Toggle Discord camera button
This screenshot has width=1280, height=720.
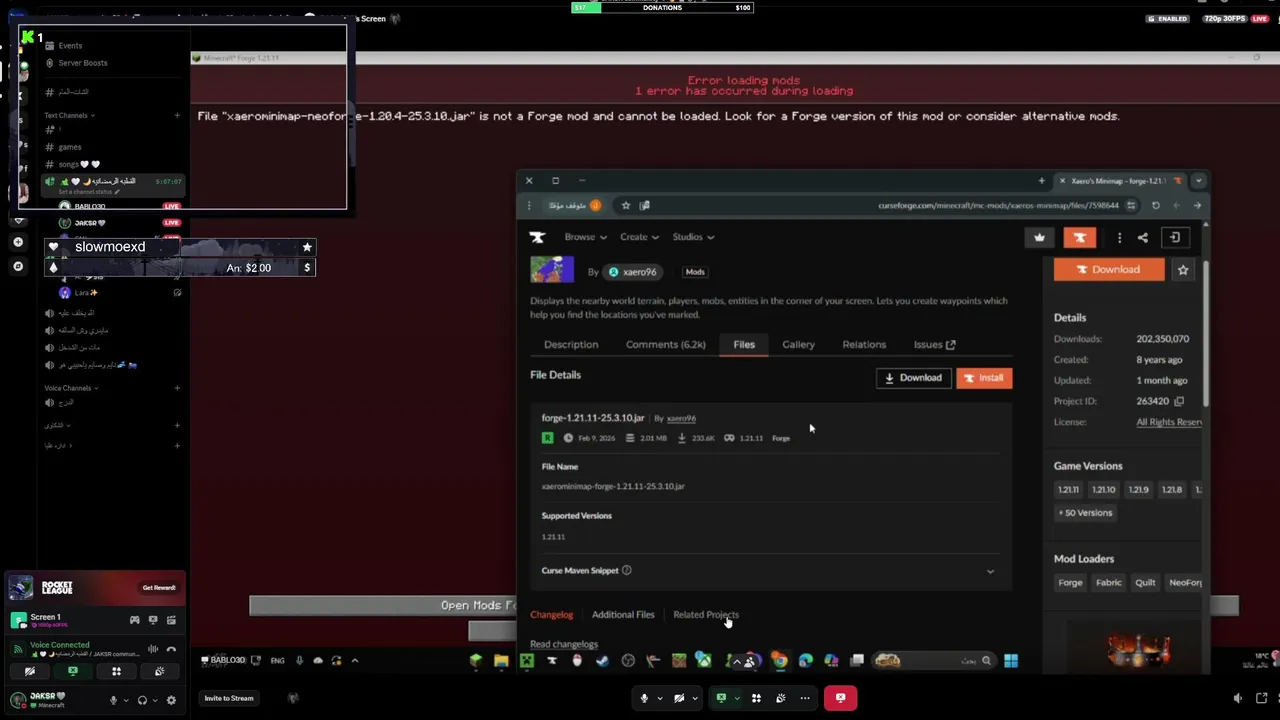29,671
